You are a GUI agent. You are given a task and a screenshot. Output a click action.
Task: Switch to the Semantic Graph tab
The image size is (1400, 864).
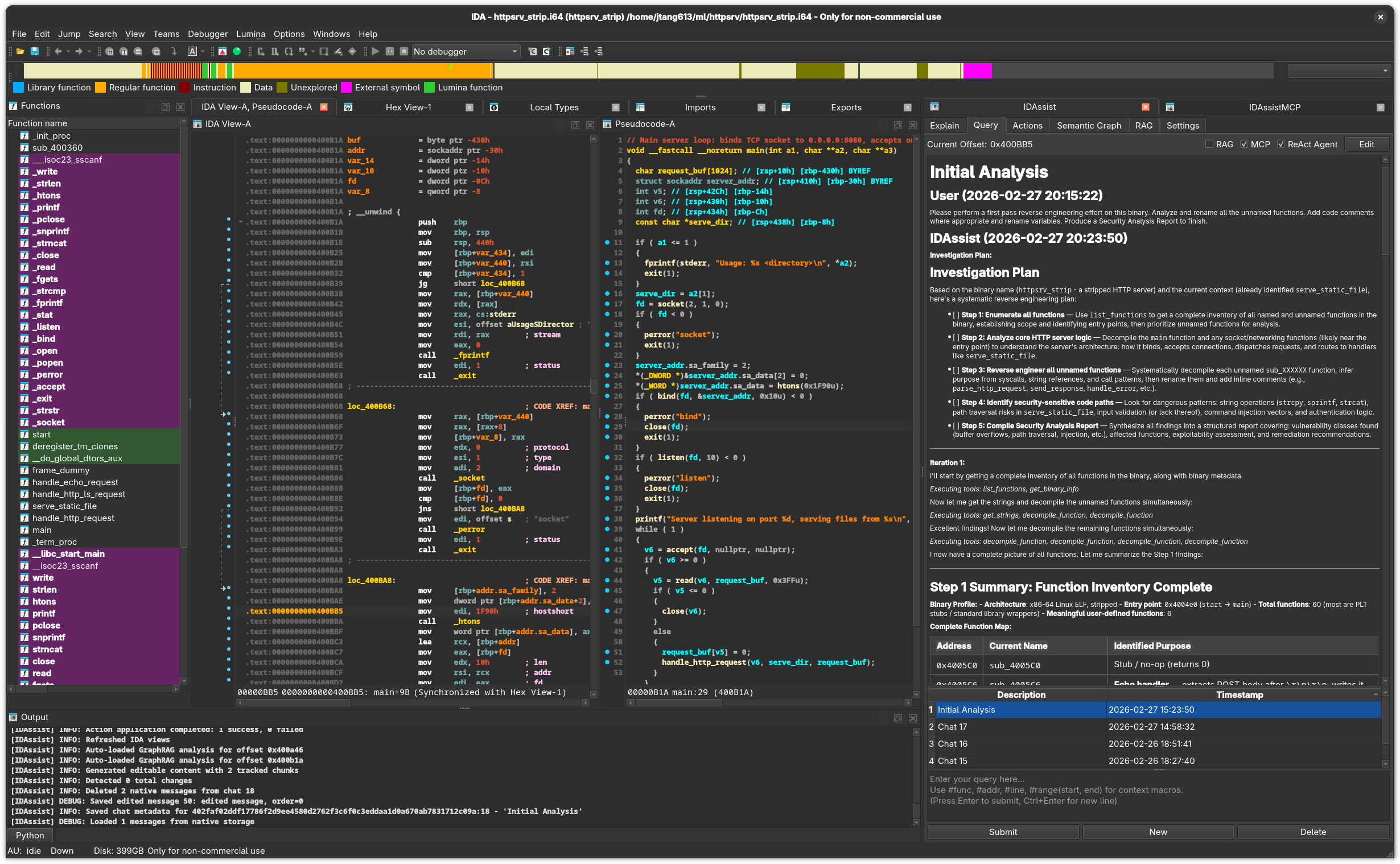coord(1089,125)
